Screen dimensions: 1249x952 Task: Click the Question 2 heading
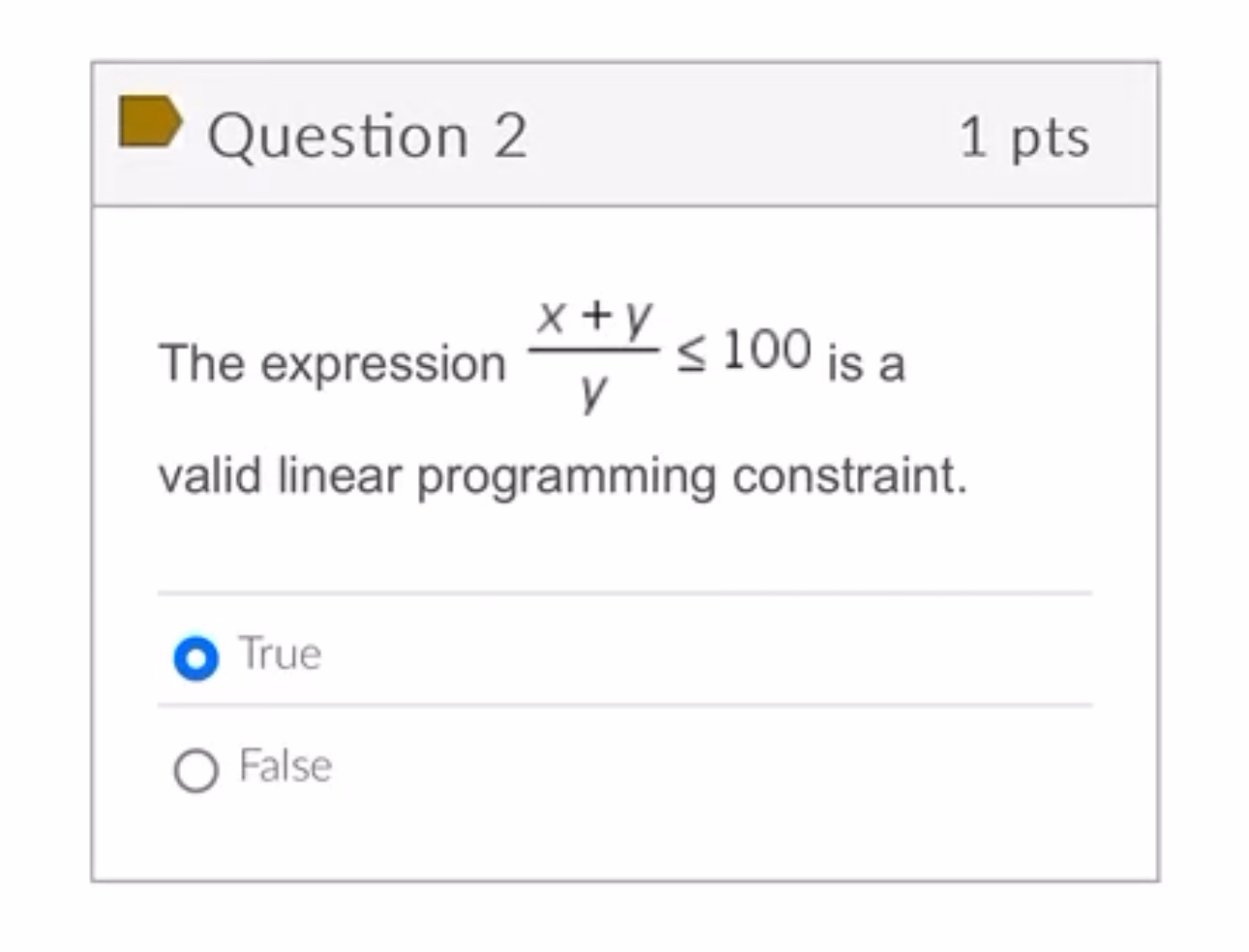(x=369, y=134)
